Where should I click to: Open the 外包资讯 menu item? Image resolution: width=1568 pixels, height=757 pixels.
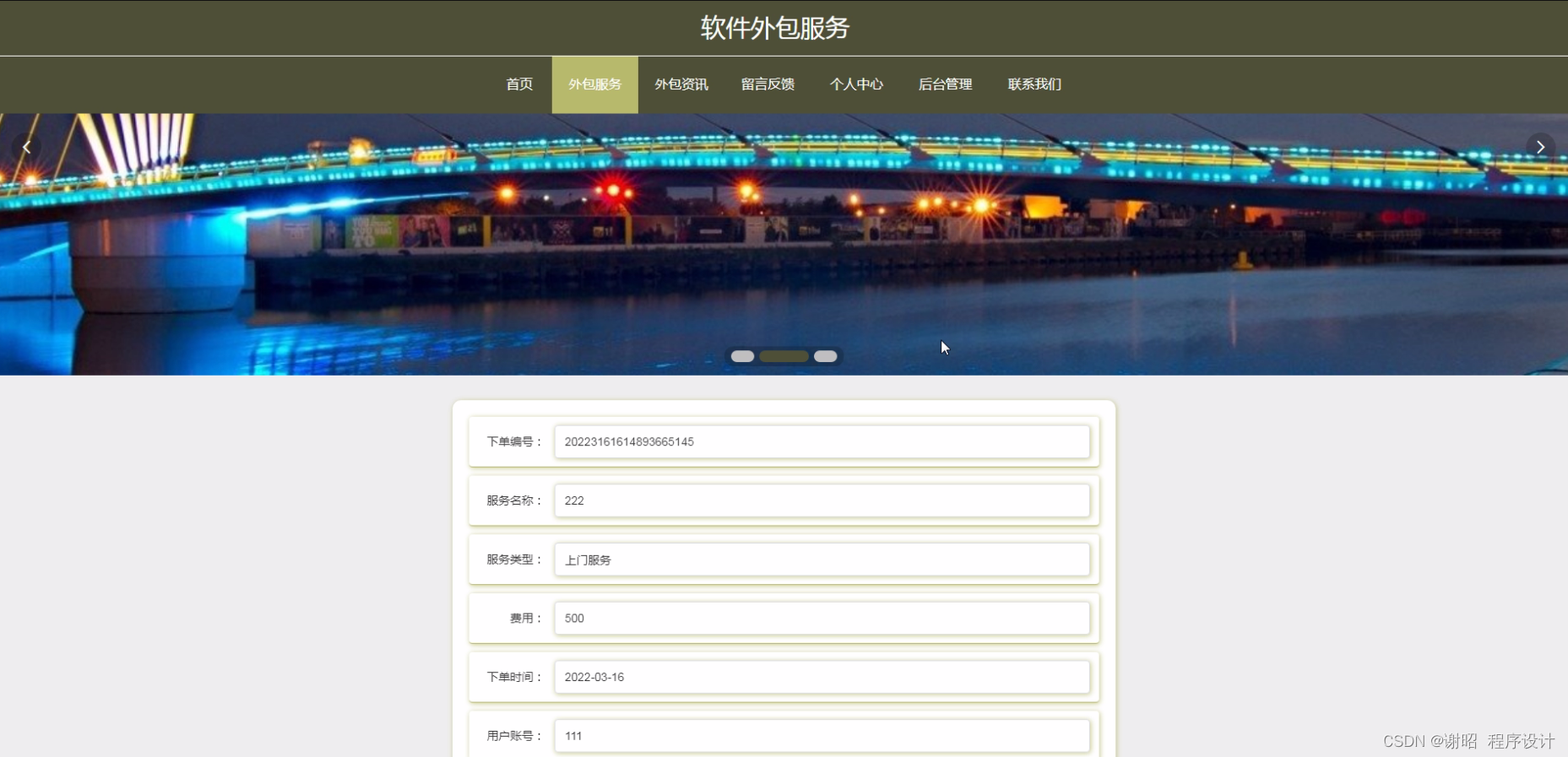(681, 84)
